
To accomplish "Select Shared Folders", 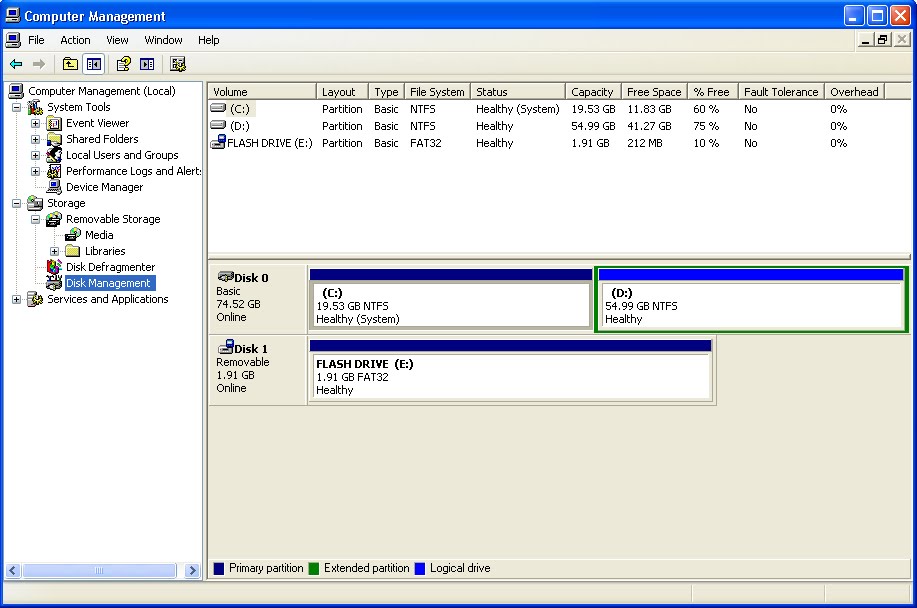I will 100,138.
